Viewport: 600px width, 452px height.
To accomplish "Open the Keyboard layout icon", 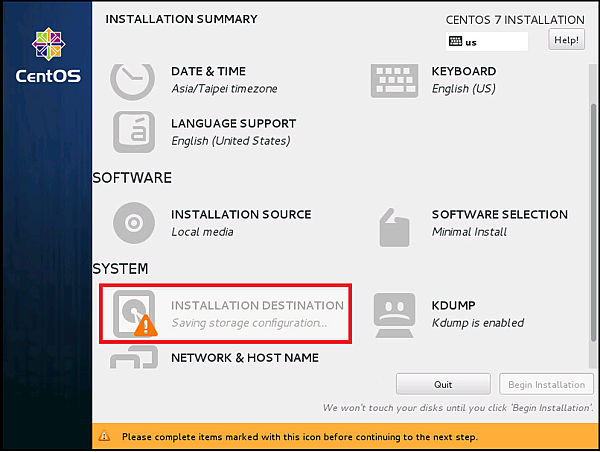I will pyautogui.click(x=394, y=80).
